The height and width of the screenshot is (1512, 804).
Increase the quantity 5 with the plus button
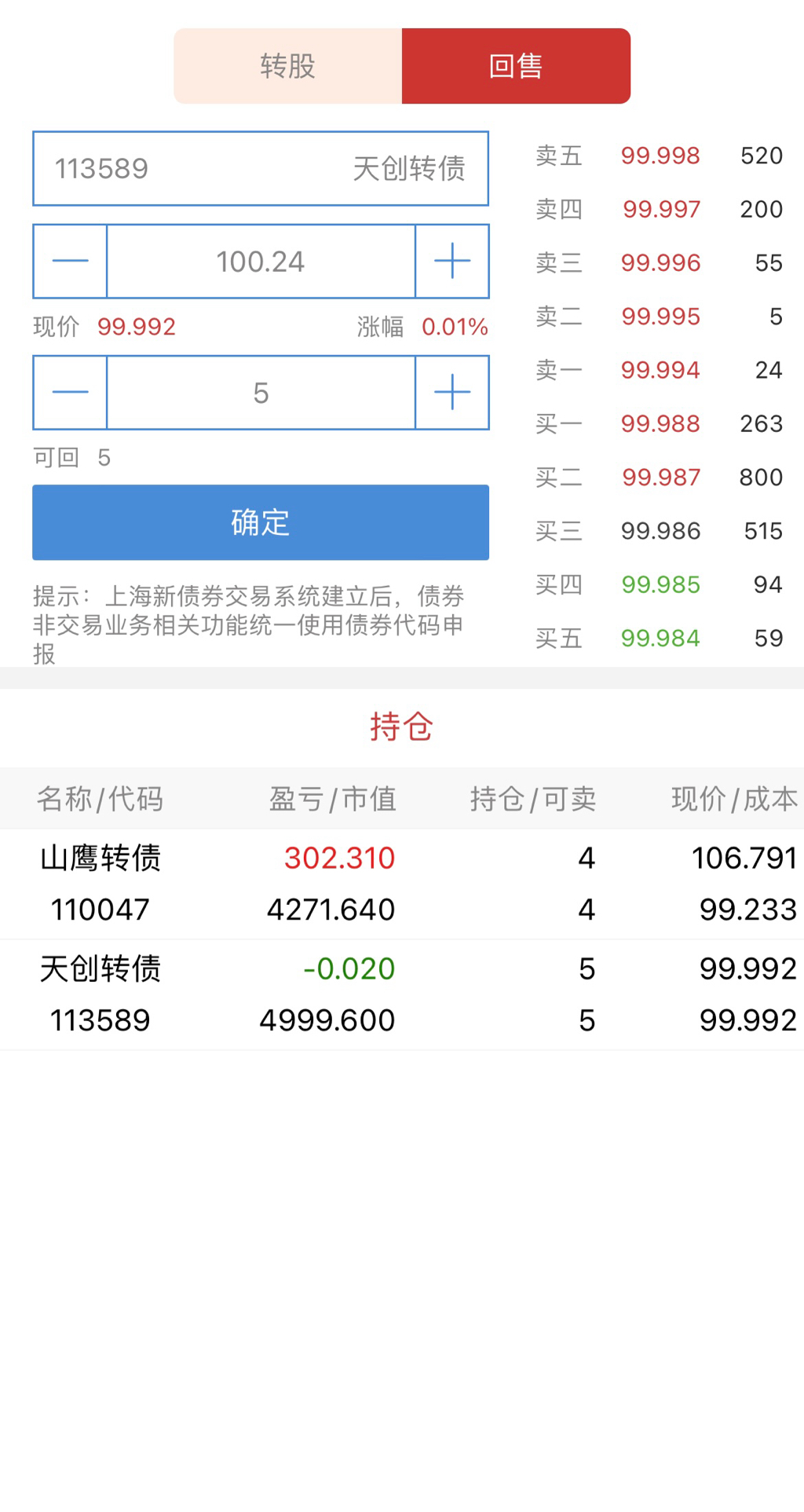452,392
